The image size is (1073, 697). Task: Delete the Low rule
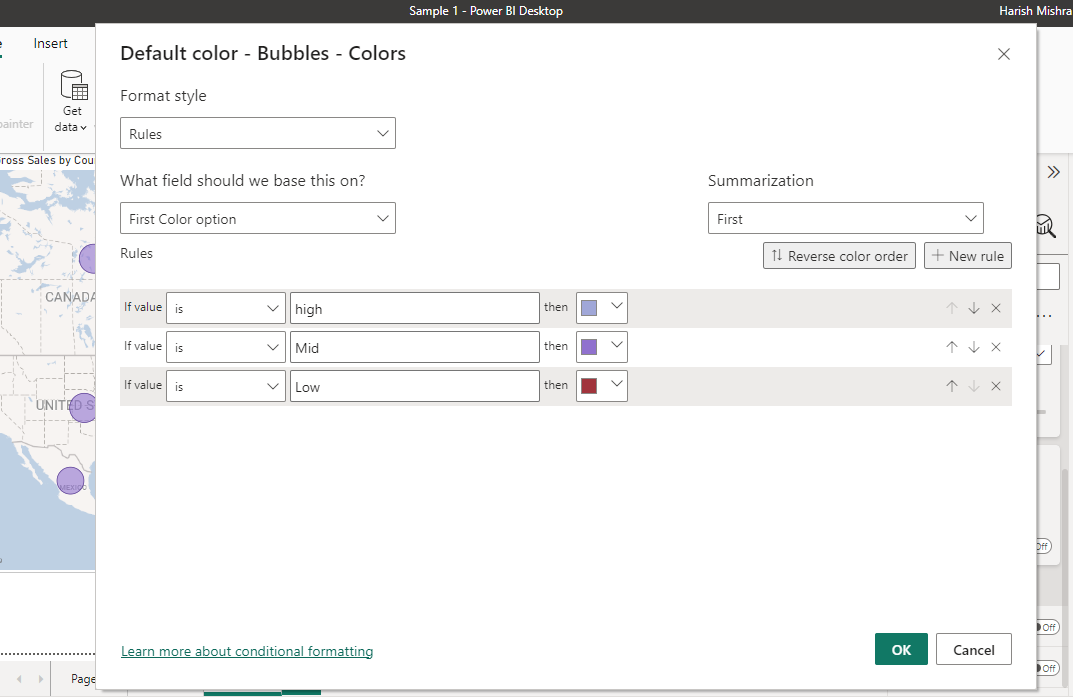(x=996, y=386)
